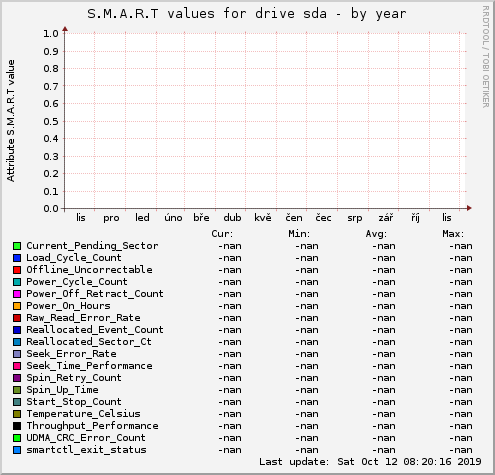This screenshot has width=495, height=475.
Task: Select the Temperature_Celsius legend label
Action: [83, 414]
